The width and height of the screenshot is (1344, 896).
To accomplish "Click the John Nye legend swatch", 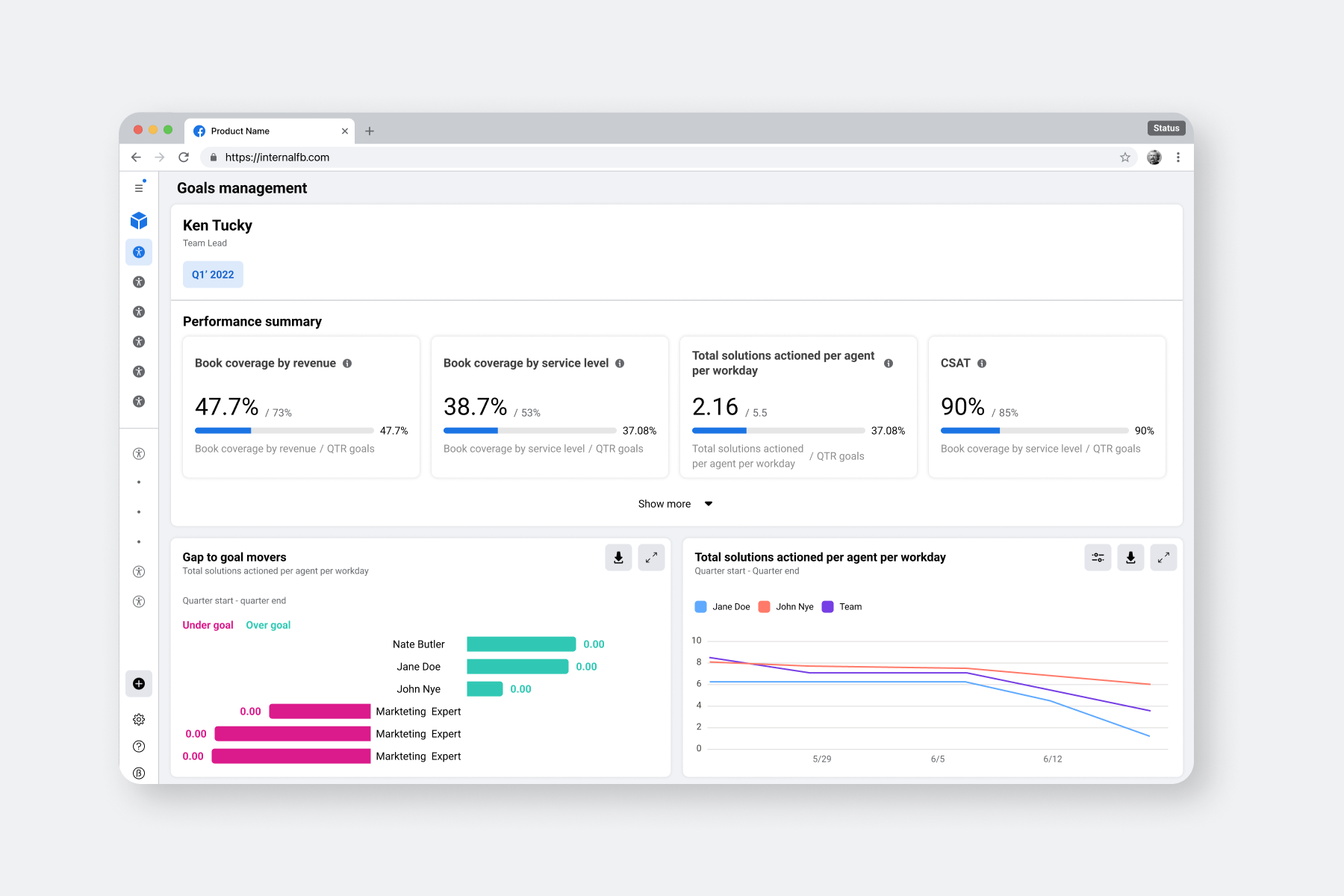I will point(764,607).
